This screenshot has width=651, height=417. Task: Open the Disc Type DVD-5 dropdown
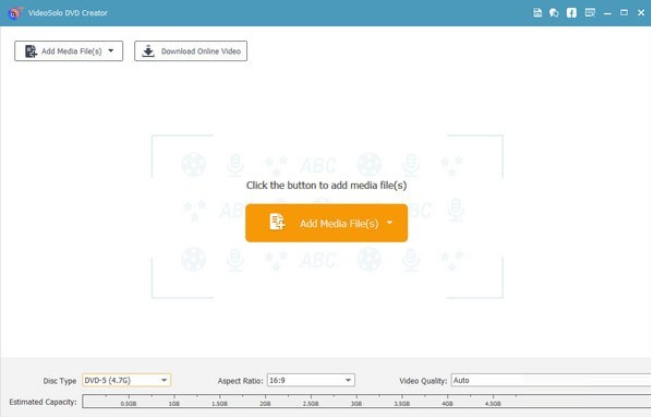click(x=127, y=380)
